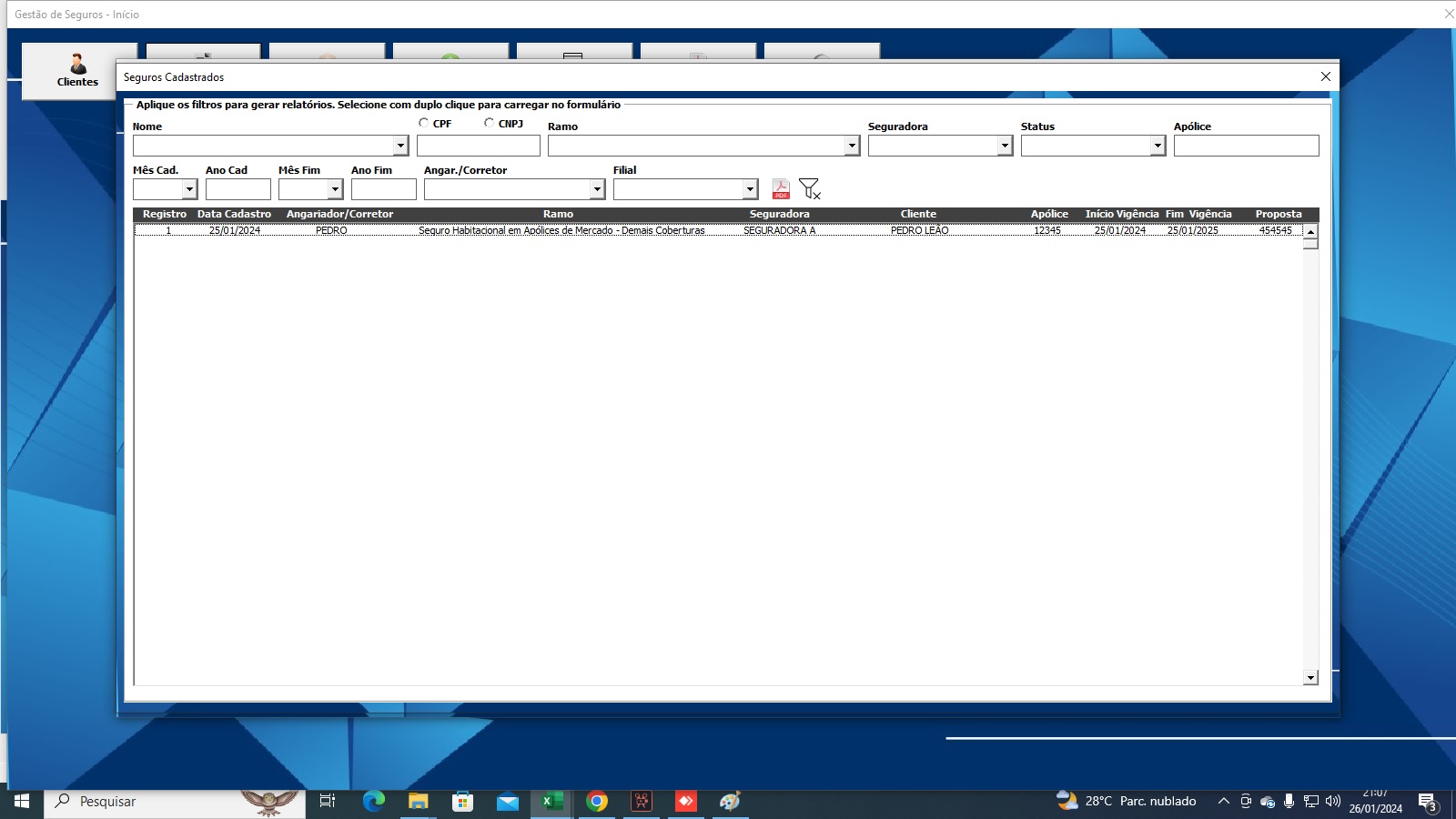The height and width of the screenshot is (819, 1456).
Task: Open the Filial dropdown
Action: pyautogui.click(x=750, y=189)
